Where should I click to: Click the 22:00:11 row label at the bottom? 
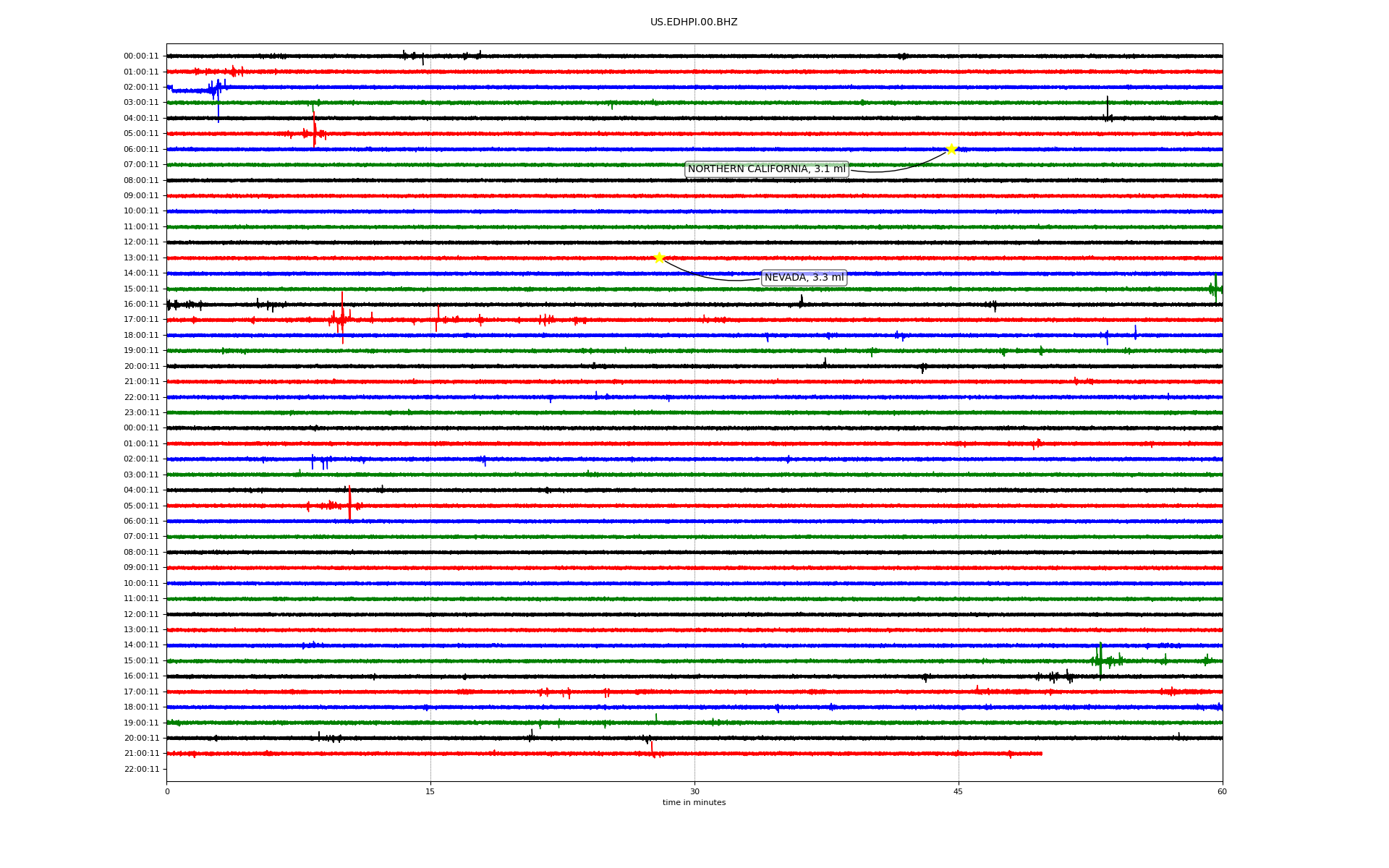click(141, 769)
